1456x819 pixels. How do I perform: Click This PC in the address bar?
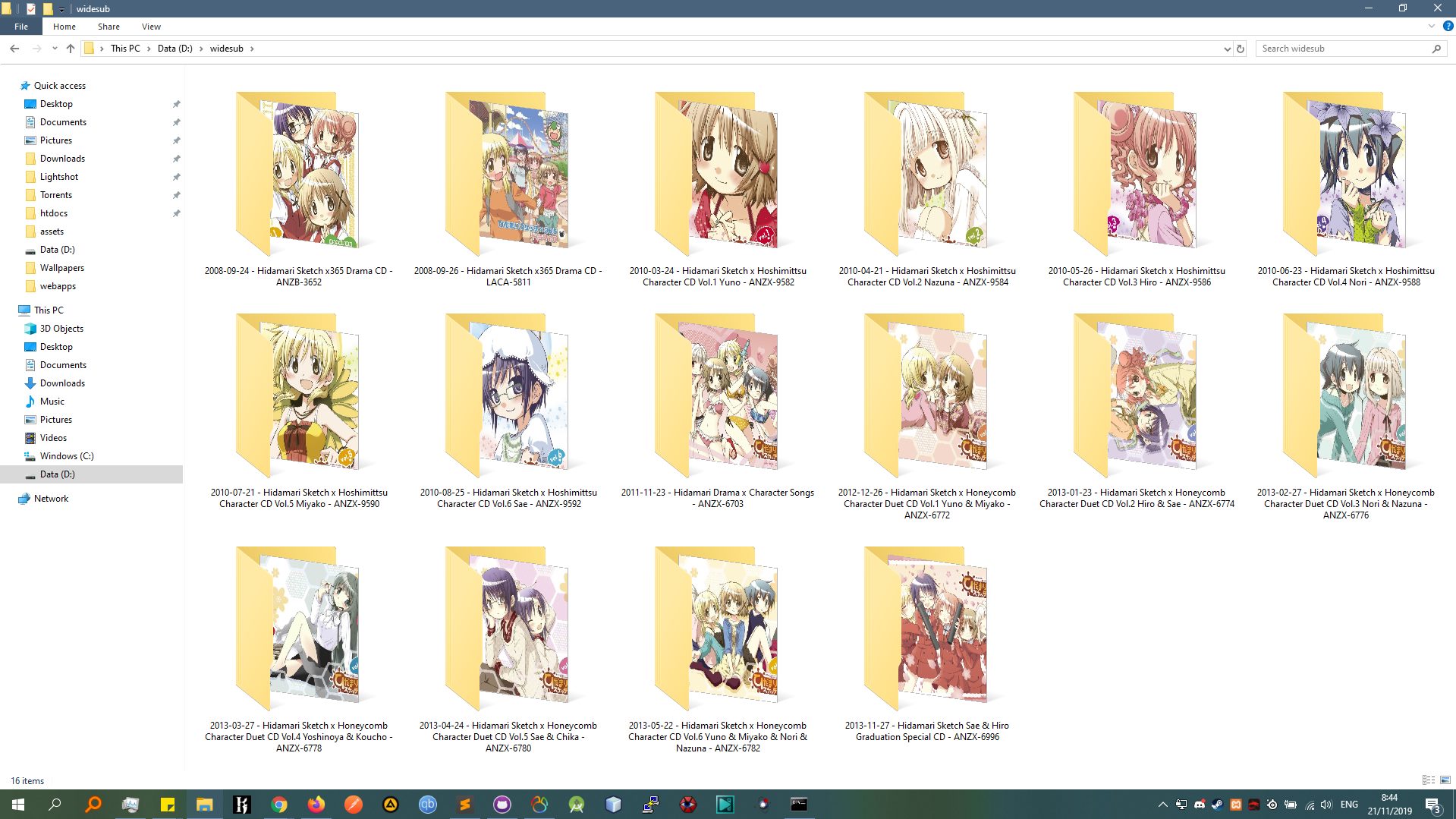pyautogui.click(x=125, y=49)
